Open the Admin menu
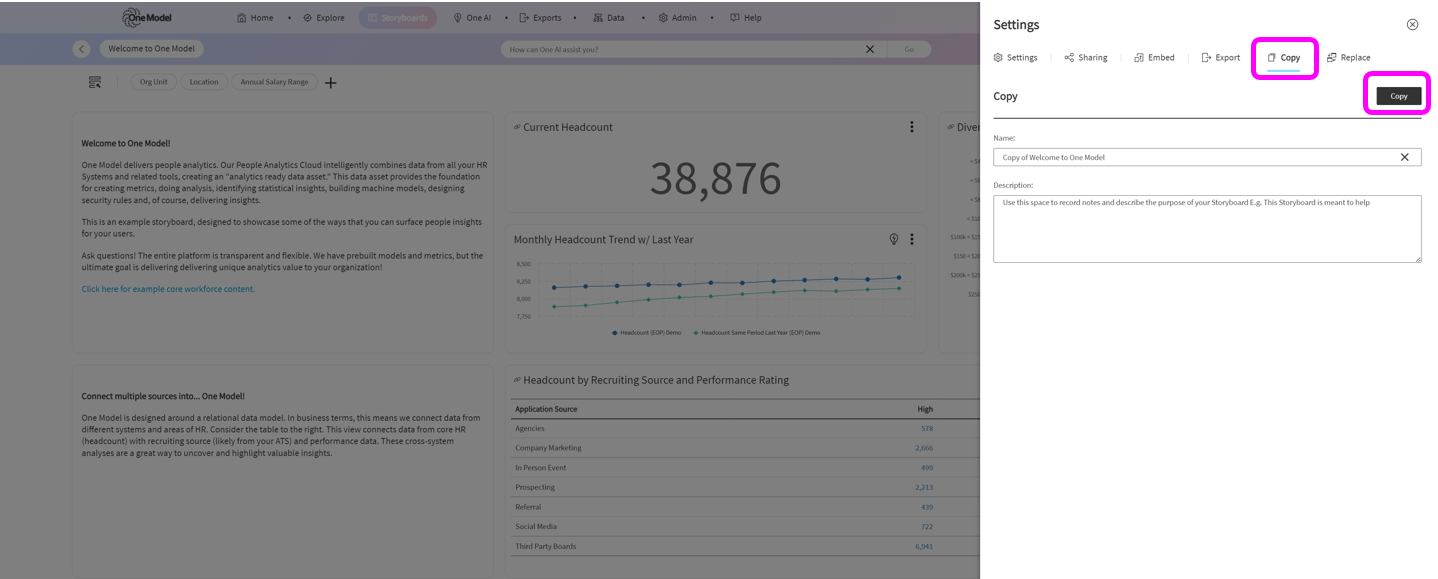1438x579 pixels. (677, 18)
